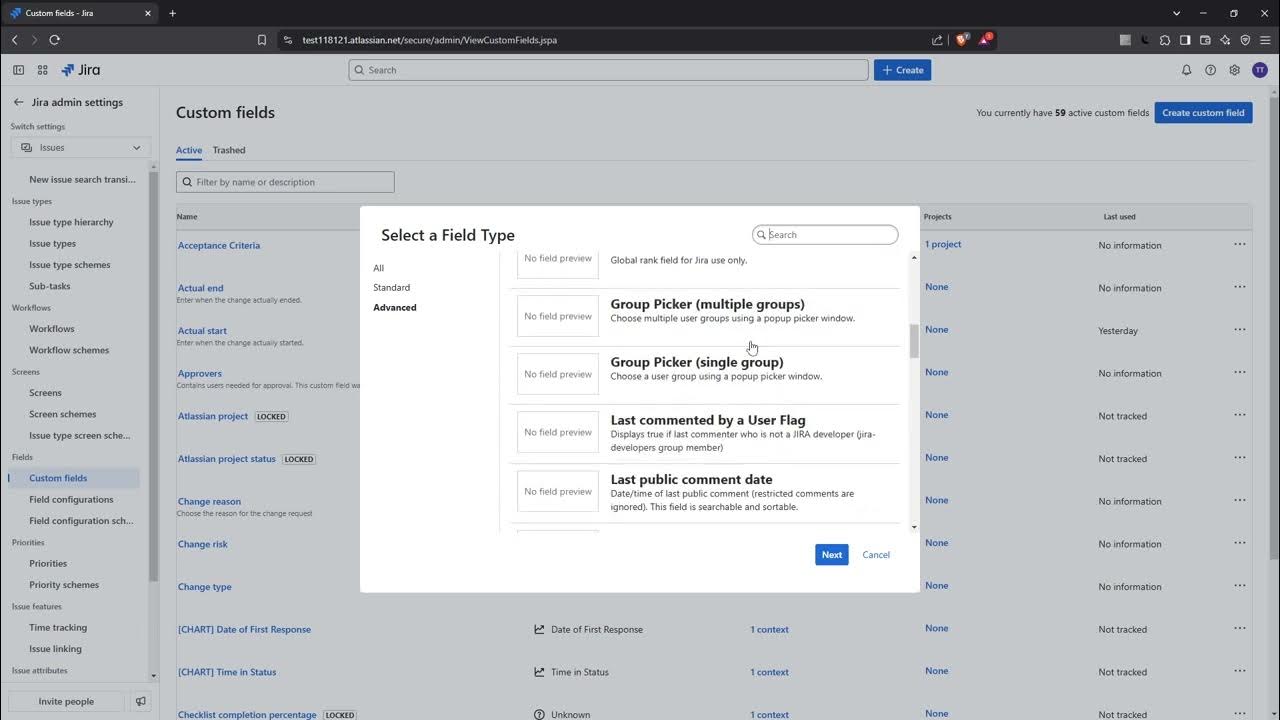The height and width of the screenshot is (720, 1280).
Task: Open the browser tab list chevron
Action: pos(1176,13)
